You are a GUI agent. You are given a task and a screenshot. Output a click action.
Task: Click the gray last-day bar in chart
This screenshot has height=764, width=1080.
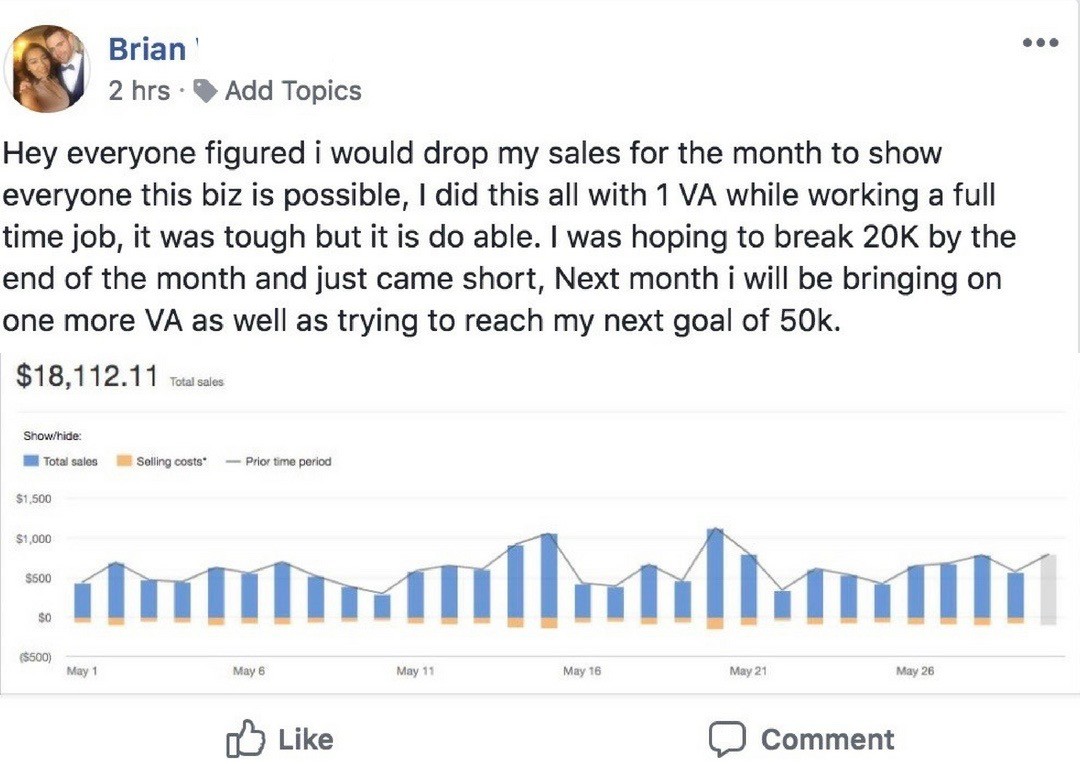point(1048,590)
